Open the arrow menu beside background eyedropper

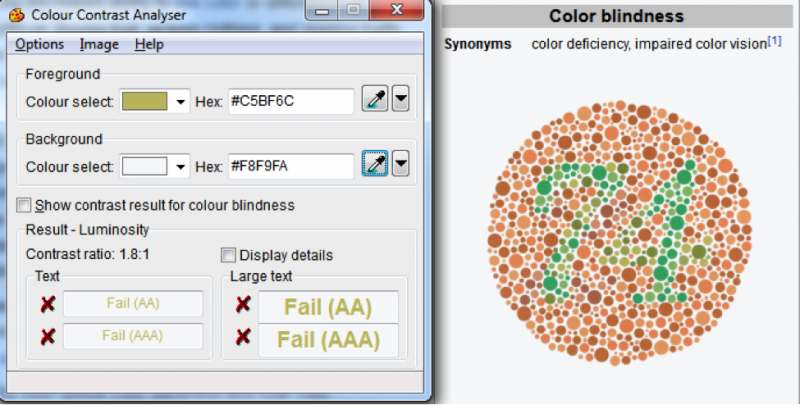pyautogui.click(x=401, y=165)
